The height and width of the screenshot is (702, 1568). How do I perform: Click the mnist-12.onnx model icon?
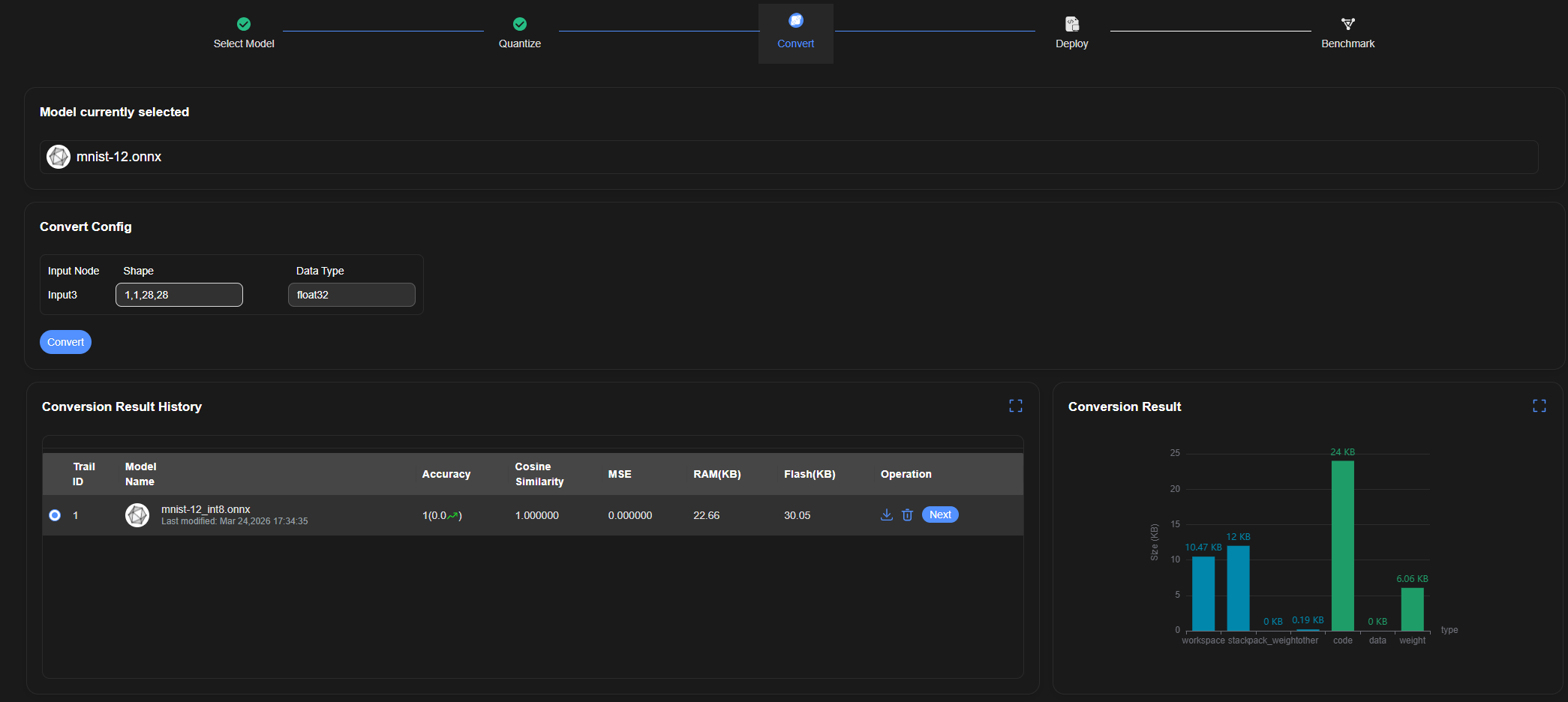tap(59, 157)
